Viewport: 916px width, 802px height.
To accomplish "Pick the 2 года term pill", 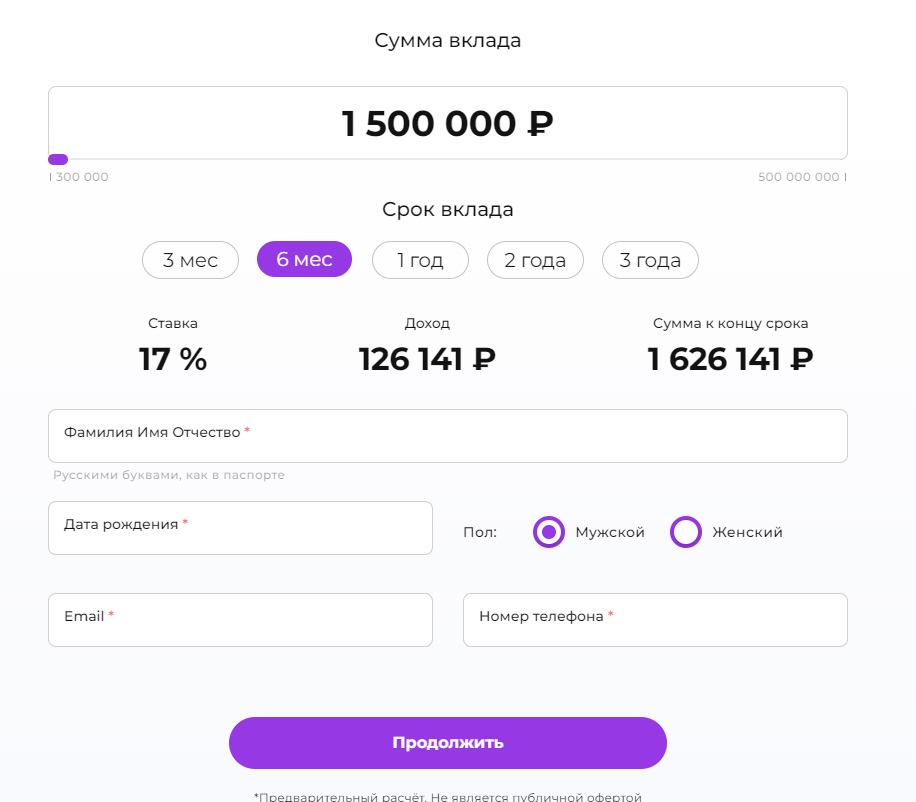I will (535, 260).
